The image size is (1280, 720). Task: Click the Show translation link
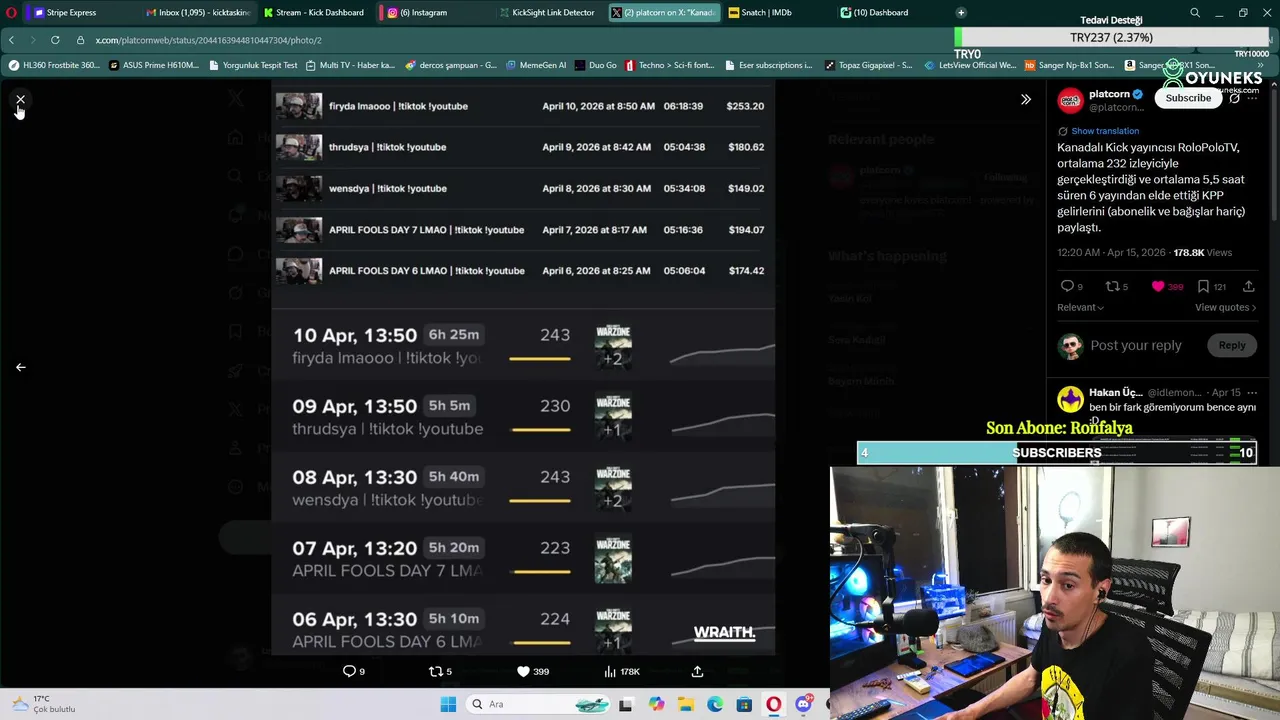[1105, 131]
